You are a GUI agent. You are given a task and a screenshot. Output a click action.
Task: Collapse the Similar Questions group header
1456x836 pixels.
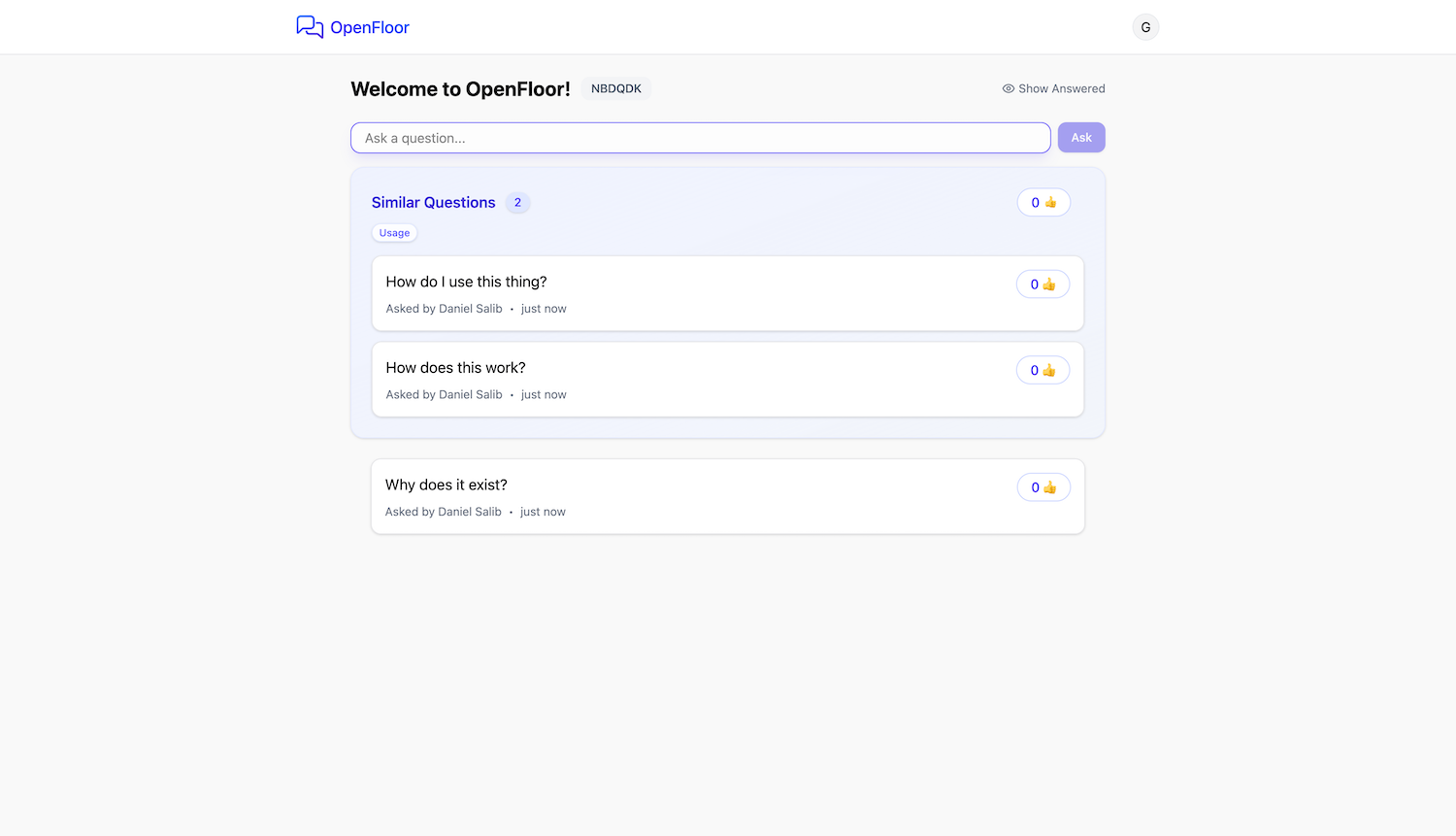point(433,202)
